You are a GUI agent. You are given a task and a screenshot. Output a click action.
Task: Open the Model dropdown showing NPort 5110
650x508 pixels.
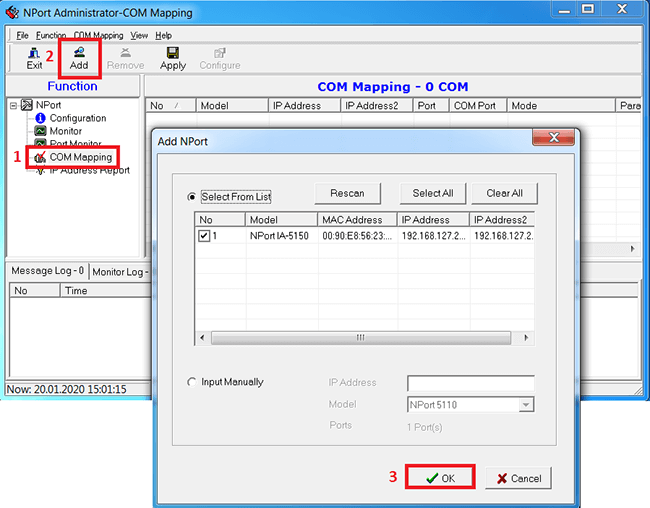[x=526, y=405]
